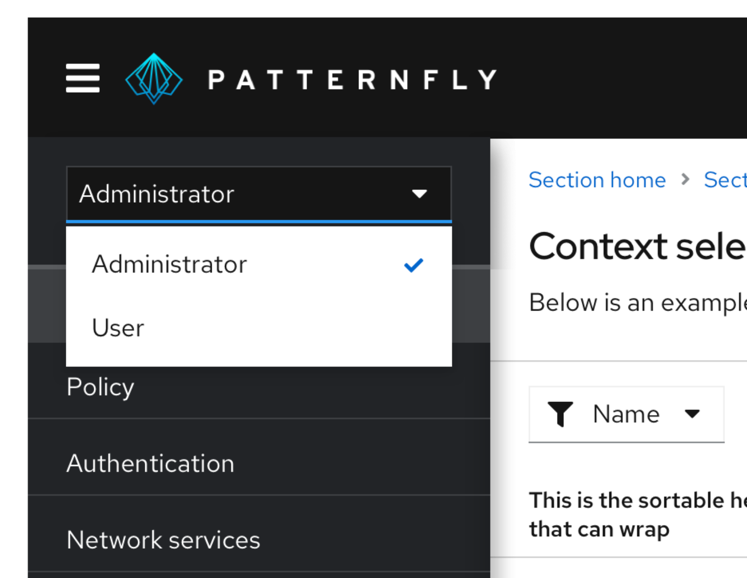Click the sortable table header text

(638, 513)
